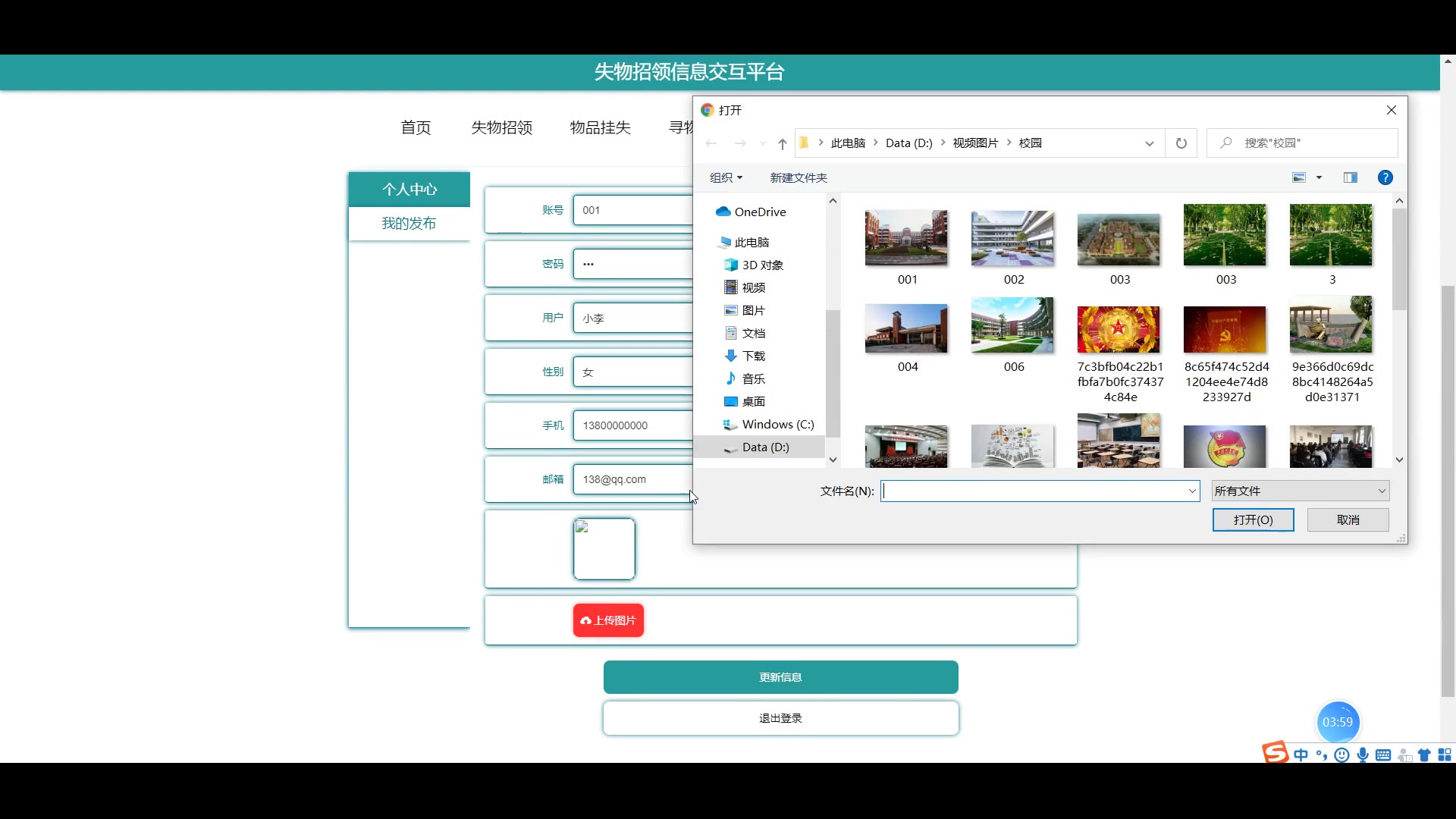Click the Sogou soft keyboard icon
Image resolution: width=1456 pixels, height=819 pixels.
pyautogui.click(x=1383, y=755)
